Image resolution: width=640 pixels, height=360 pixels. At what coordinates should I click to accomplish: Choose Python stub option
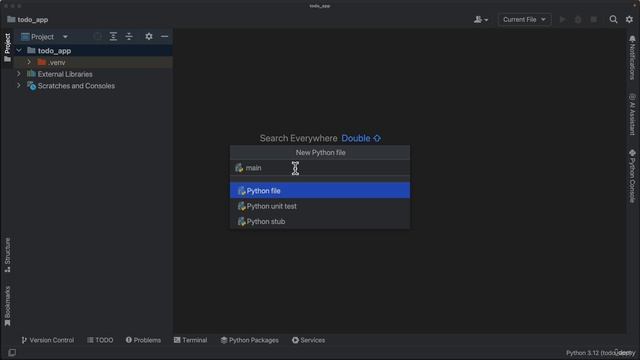point(320,221)
